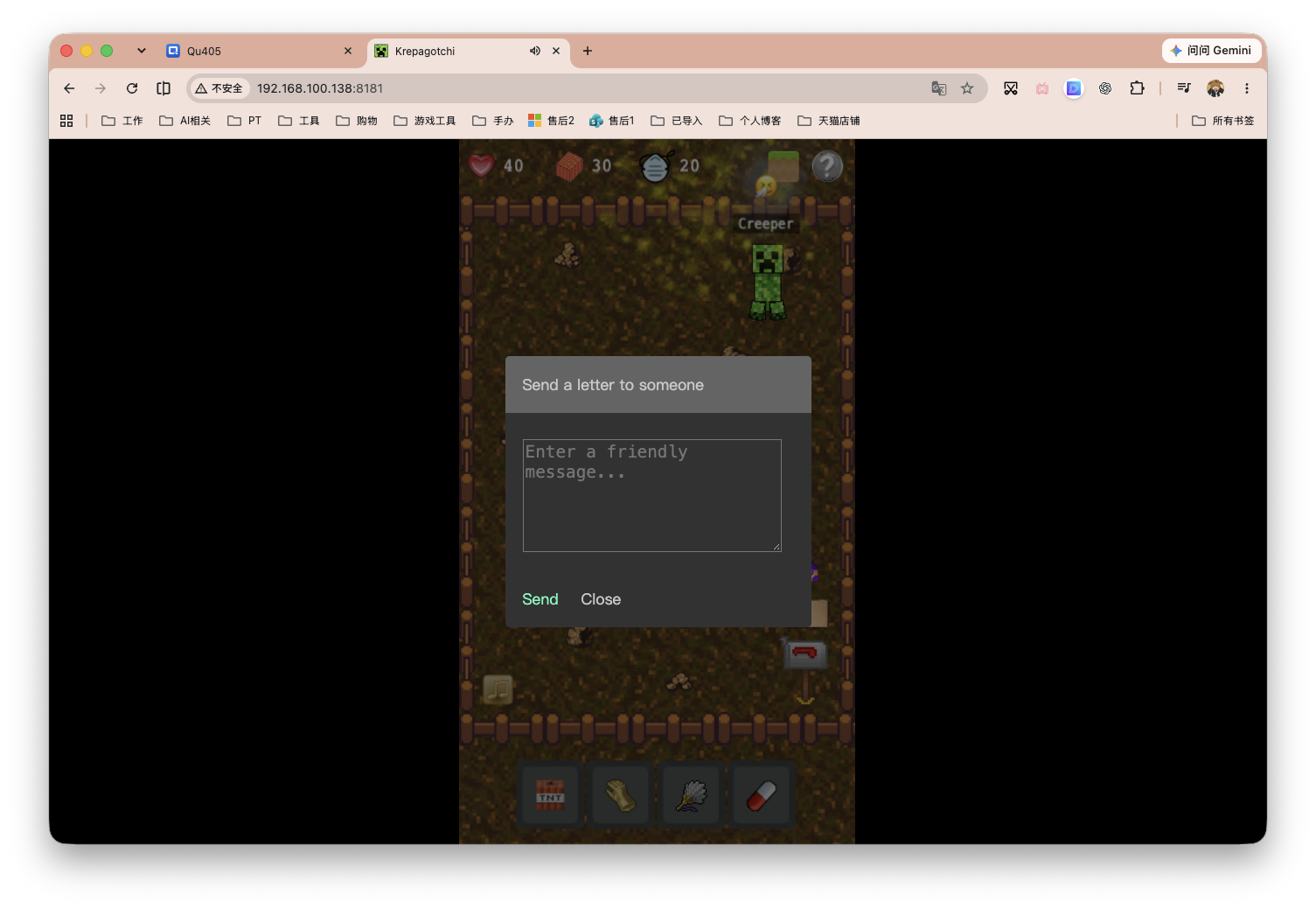Expand the tab search dropdown

(x=142, y=51)
